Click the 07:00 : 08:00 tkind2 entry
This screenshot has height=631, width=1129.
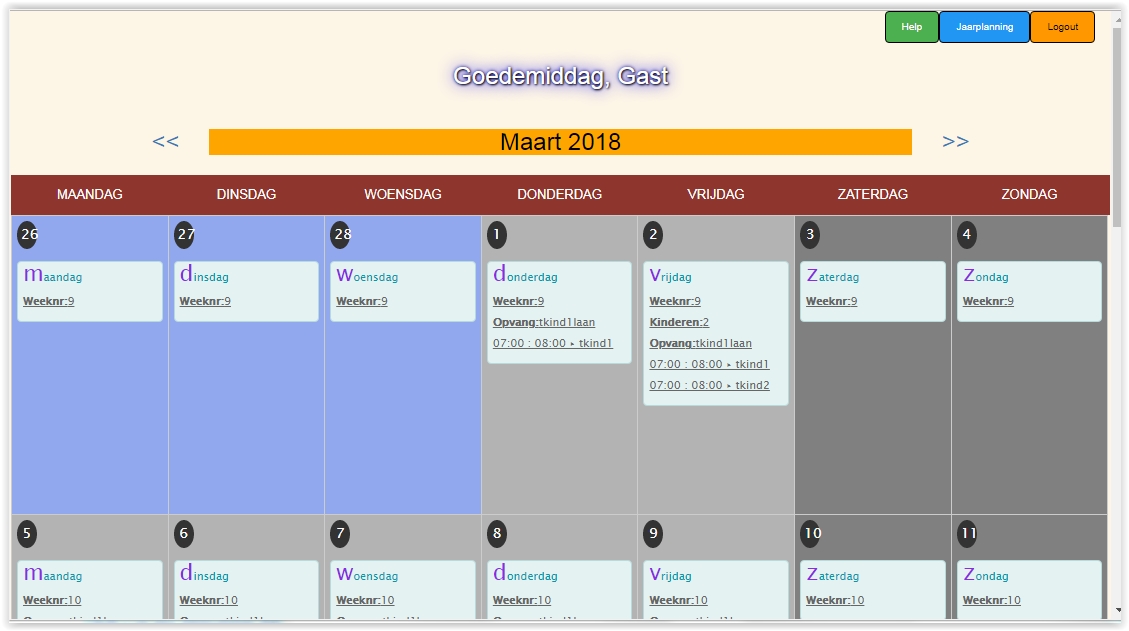coord(709,385)
